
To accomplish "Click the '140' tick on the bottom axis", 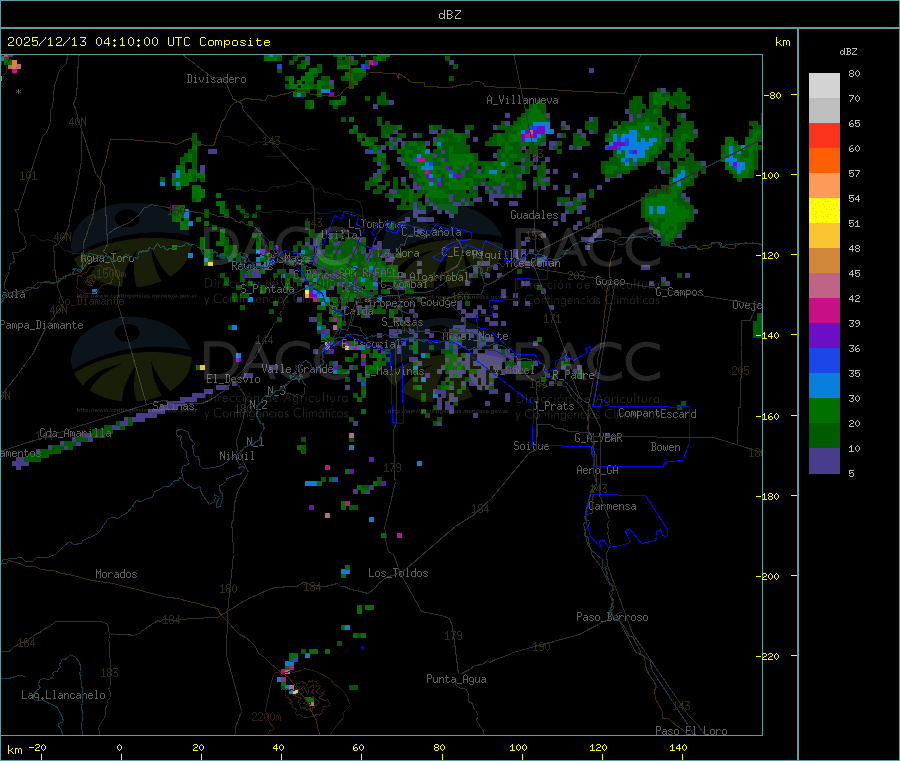I will (678, 747).
